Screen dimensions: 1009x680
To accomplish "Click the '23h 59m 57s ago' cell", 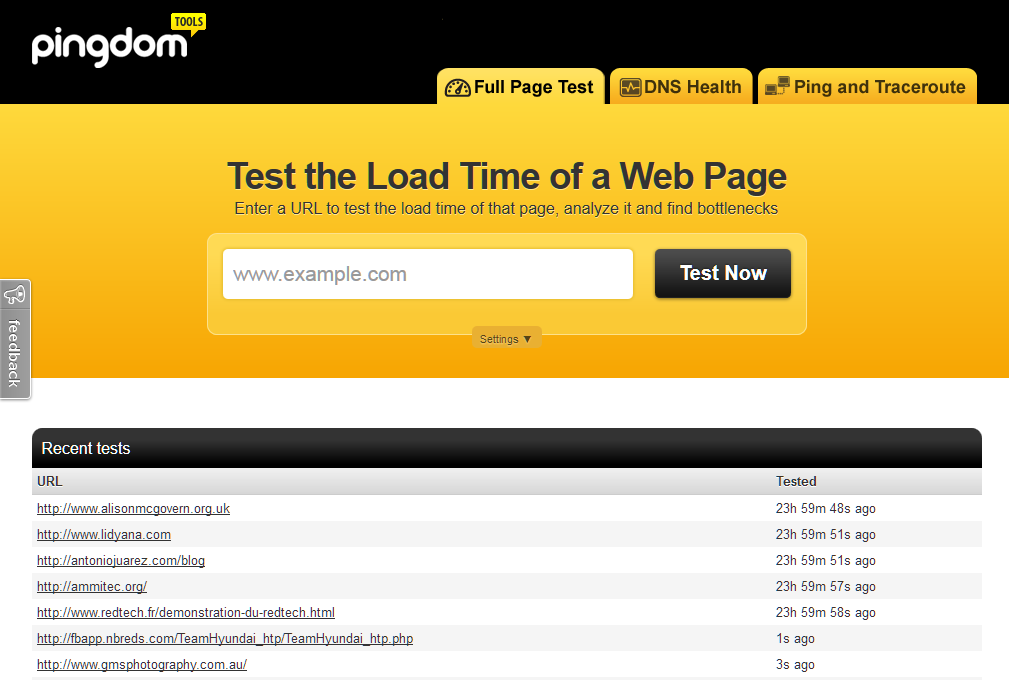I will (826, 586).
